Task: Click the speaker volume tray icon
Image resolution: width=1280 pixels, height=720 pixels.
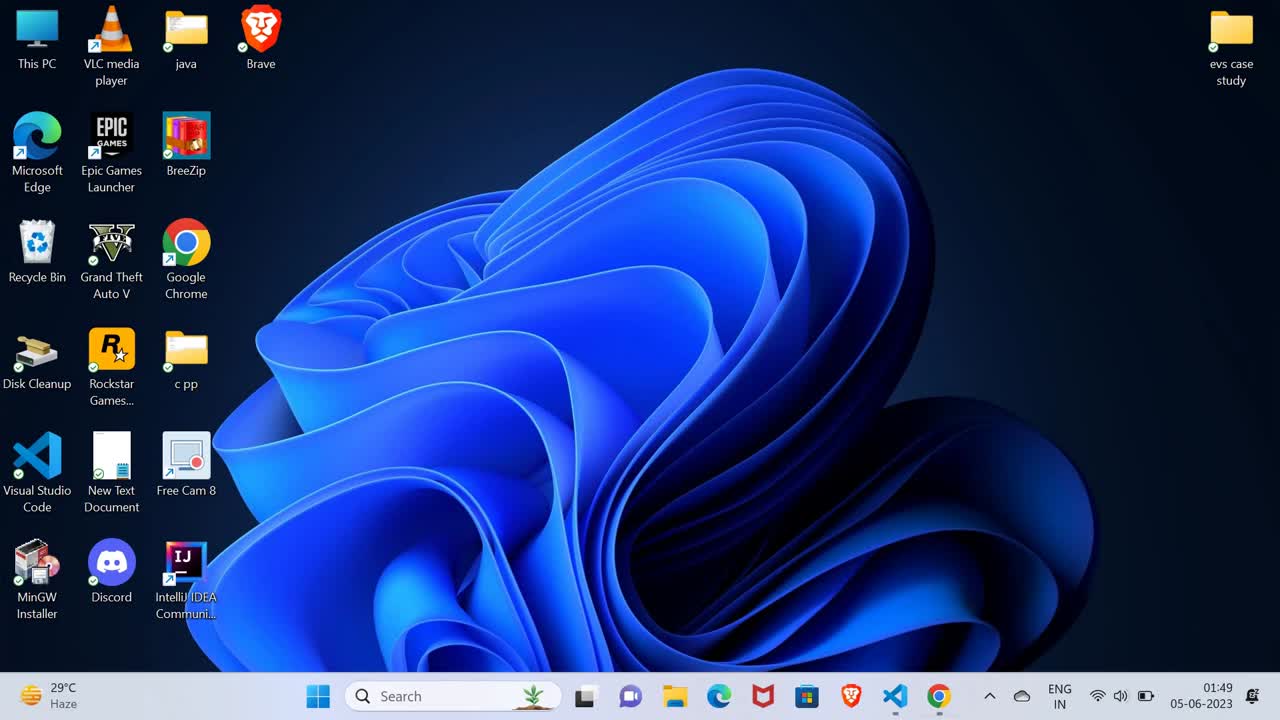Action: (x=1121, y=696)
